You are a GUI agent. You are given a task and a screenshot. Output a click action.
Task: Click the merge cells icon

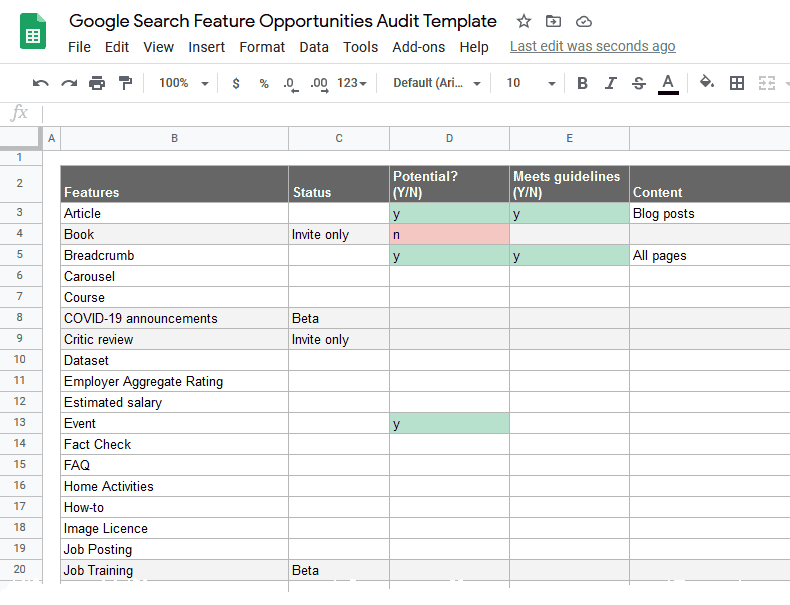pos(766,83)
